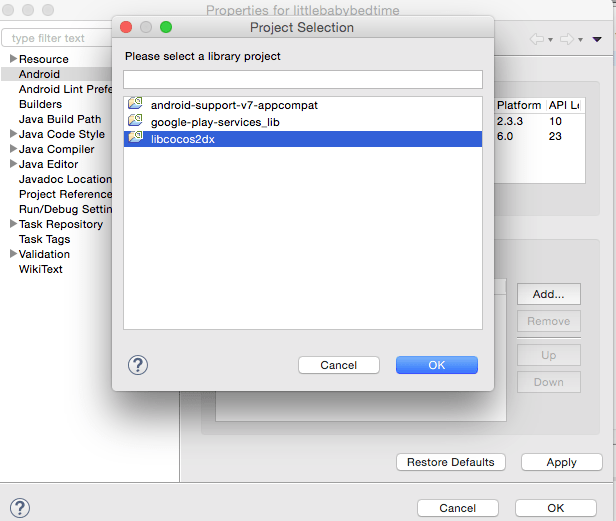This screenshot has width=616, height=521.
Task: Select the WikiText properties page
Action: pyautogui.click(x=41, y=269)
